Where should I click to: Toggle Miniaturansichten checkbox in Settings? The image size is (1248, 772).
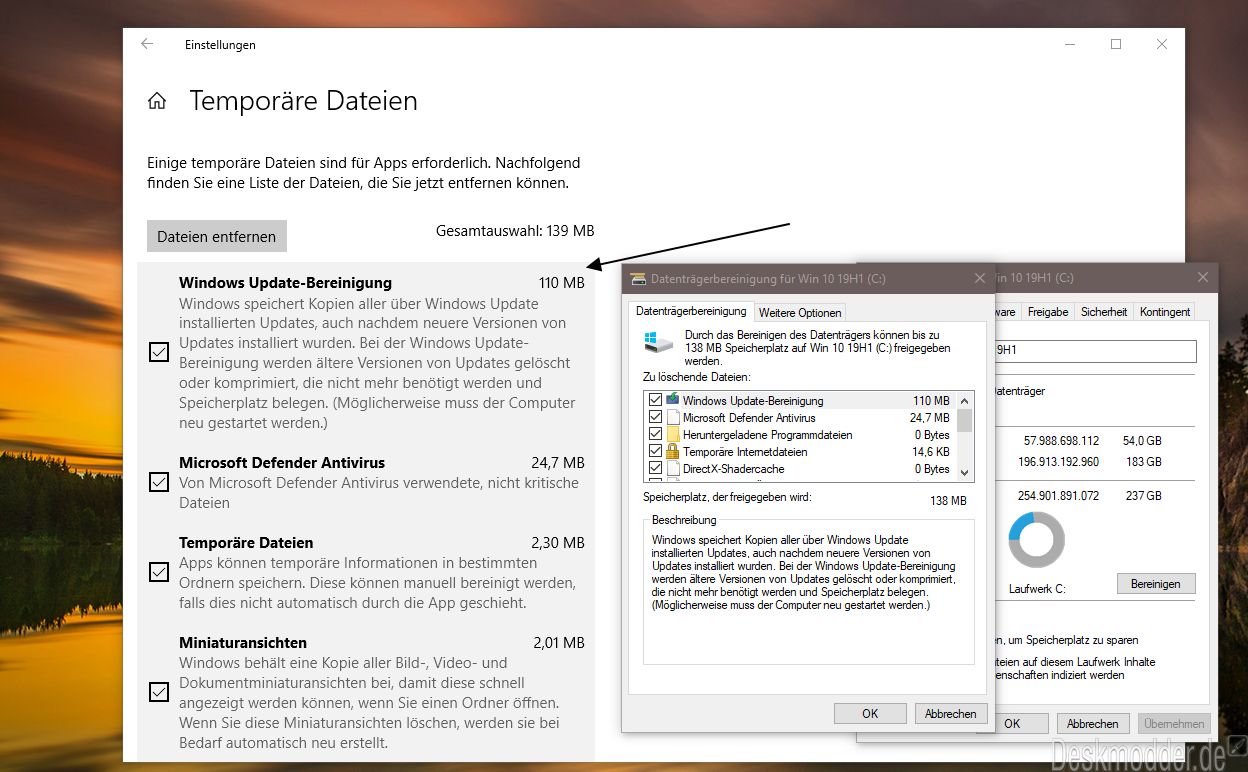(x=158, y=692)
